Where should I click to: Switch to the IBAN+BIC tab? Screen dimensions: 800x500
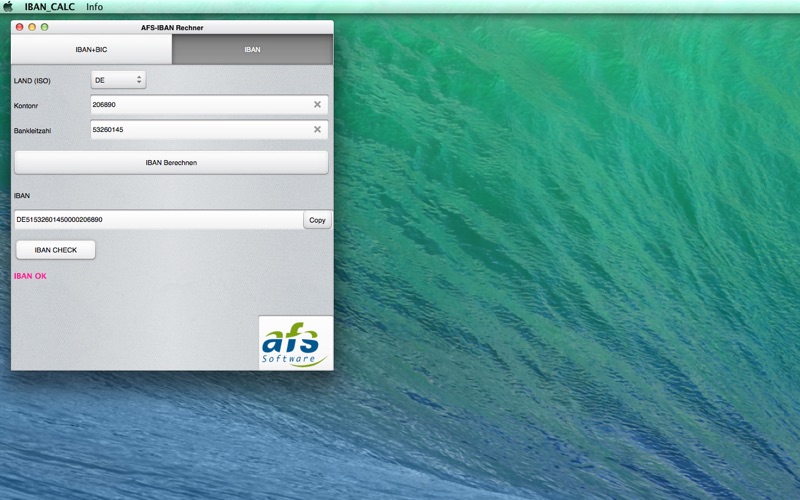[x=91, y=49]
